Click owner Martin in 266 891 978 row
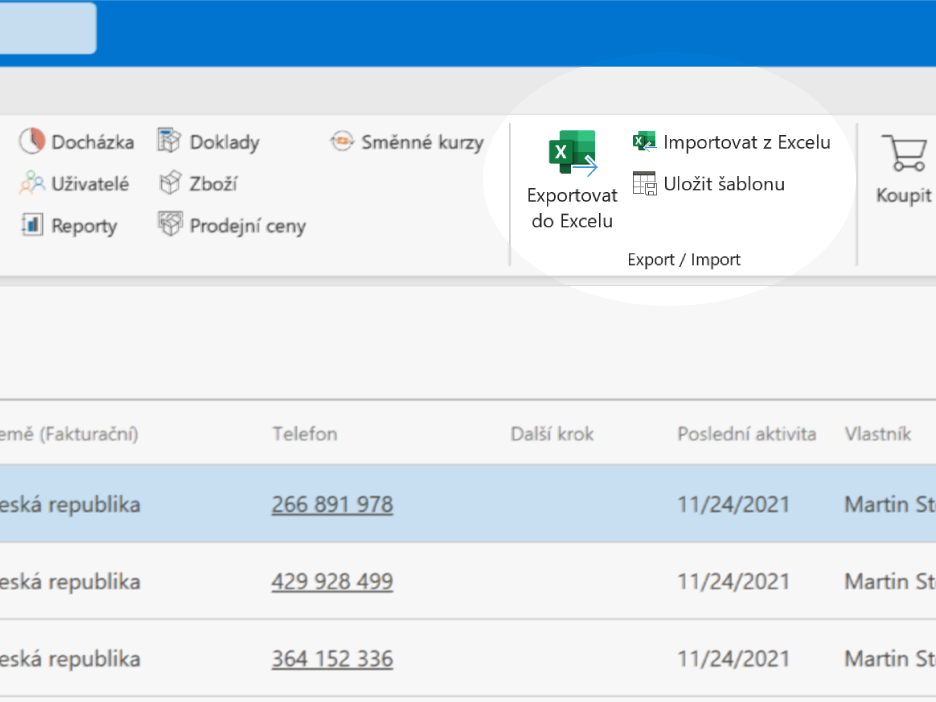 point(890,505)
